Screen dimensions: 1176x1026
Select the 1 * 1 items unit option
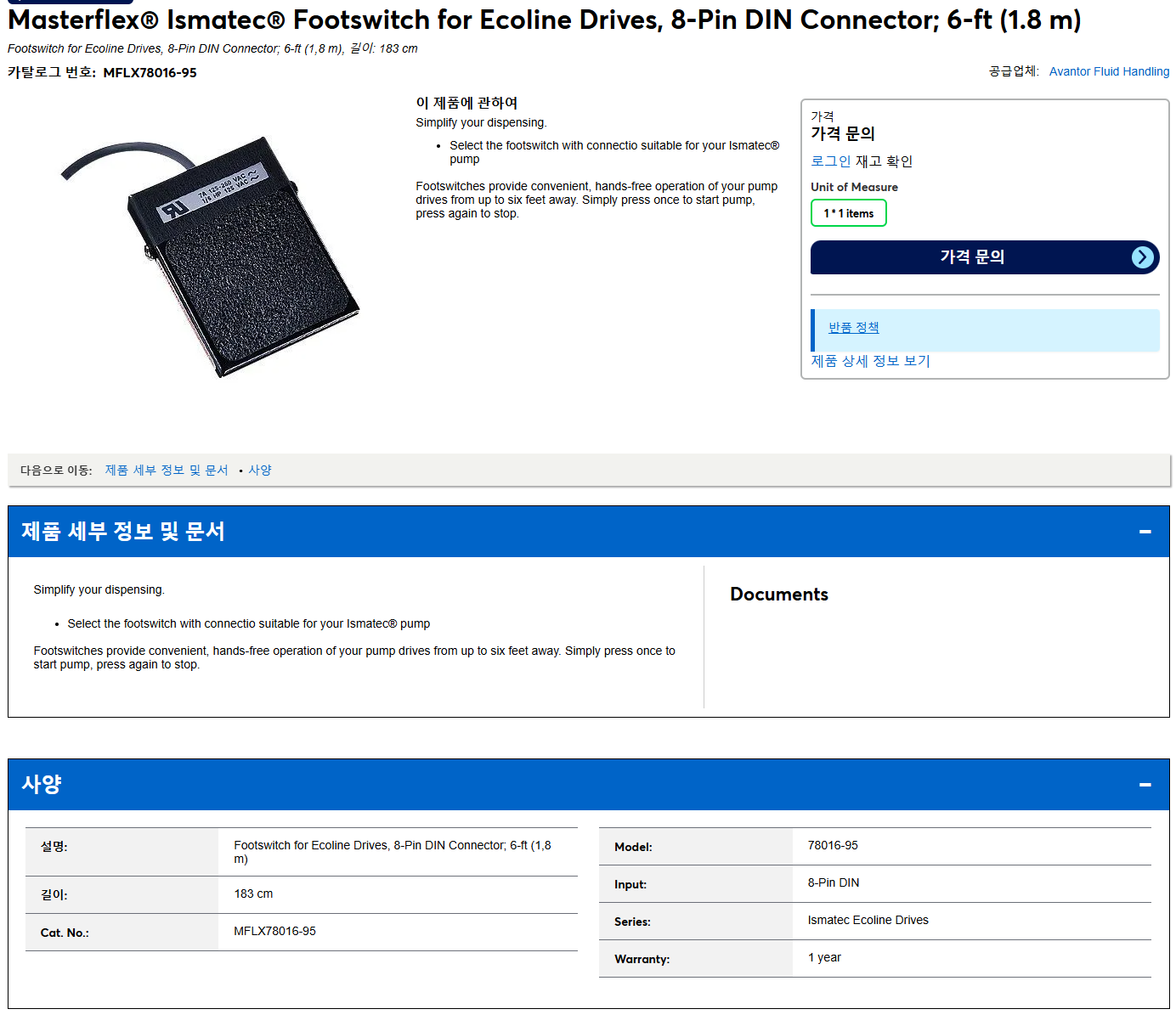point(848,213)
